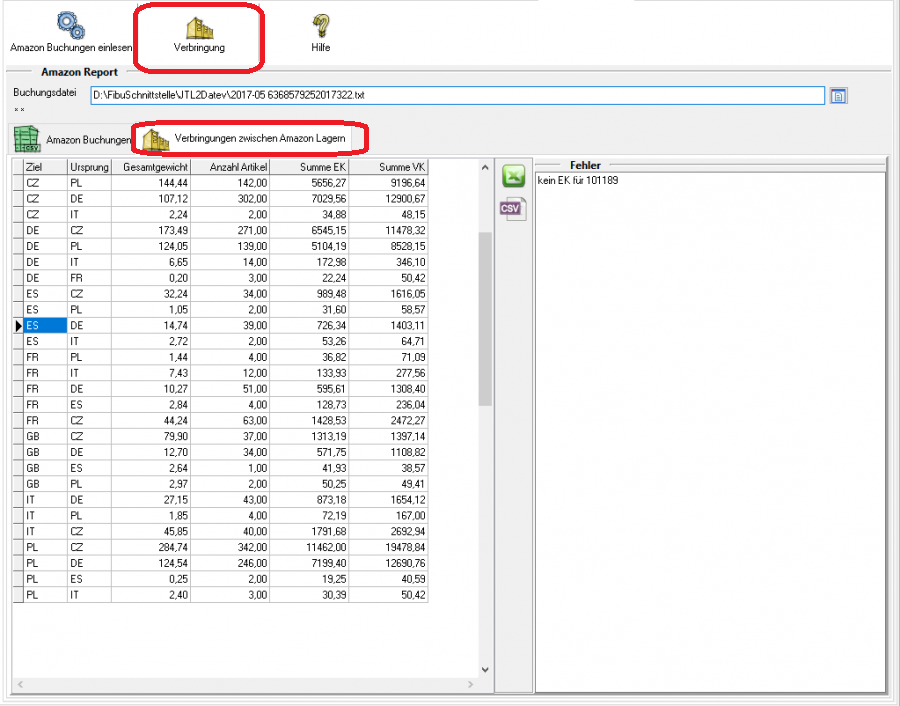
Task: Sort by Ziel column header
Action: (x=45, y=167)
